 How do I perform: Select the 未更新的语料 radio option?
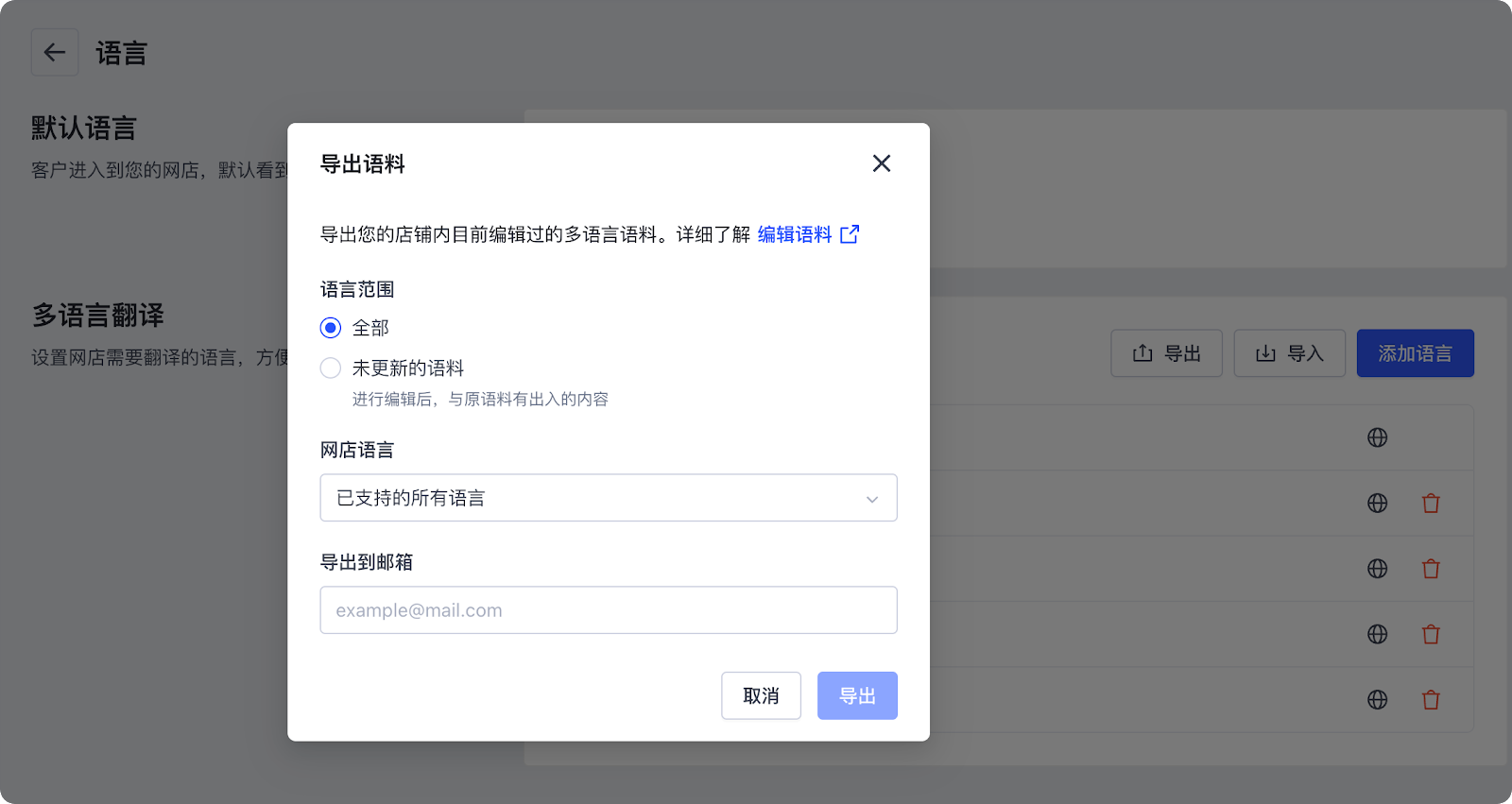click(331, 368)
